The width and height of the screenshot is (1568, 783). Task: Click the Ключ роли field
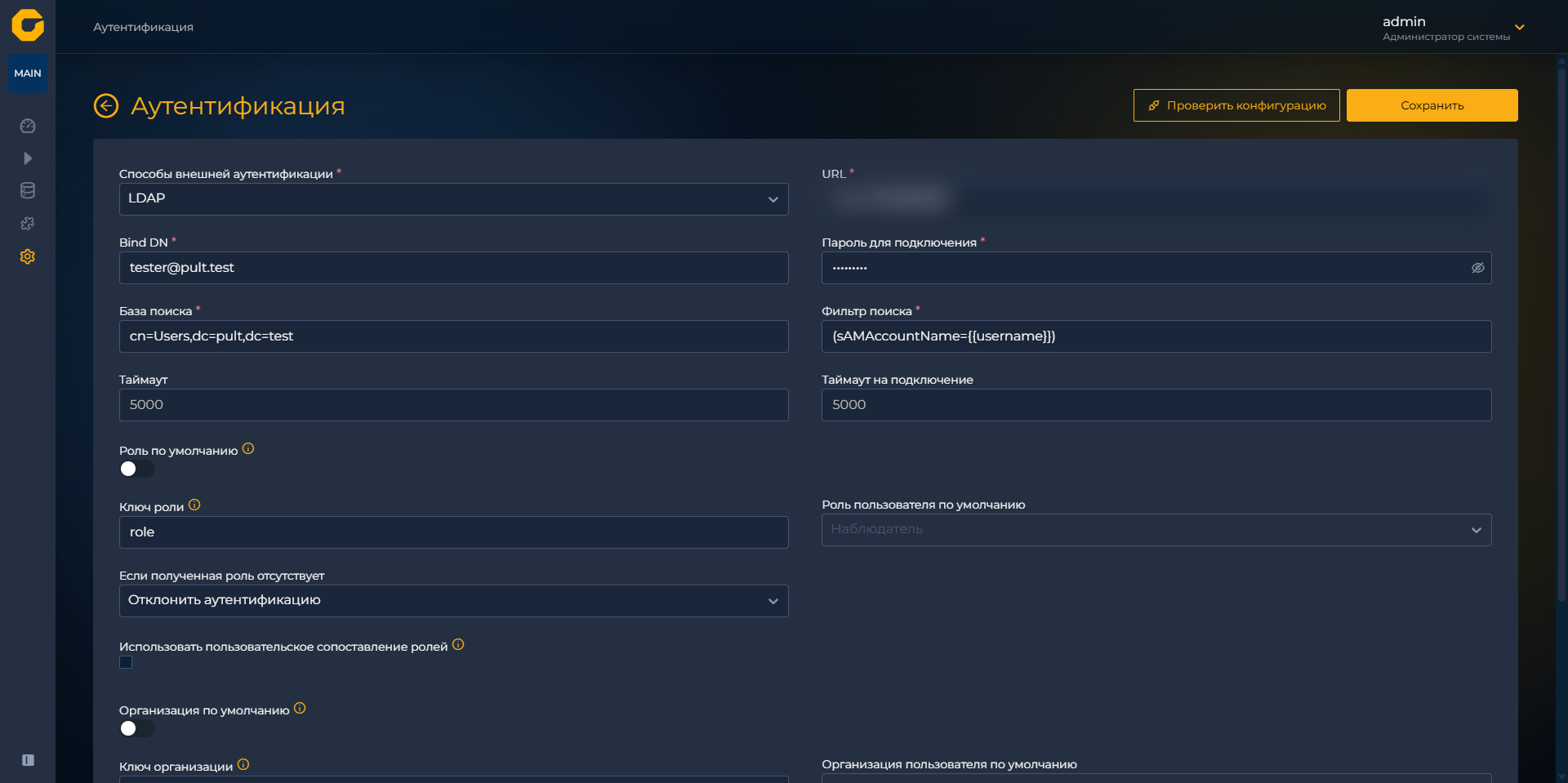click(453, 532)
